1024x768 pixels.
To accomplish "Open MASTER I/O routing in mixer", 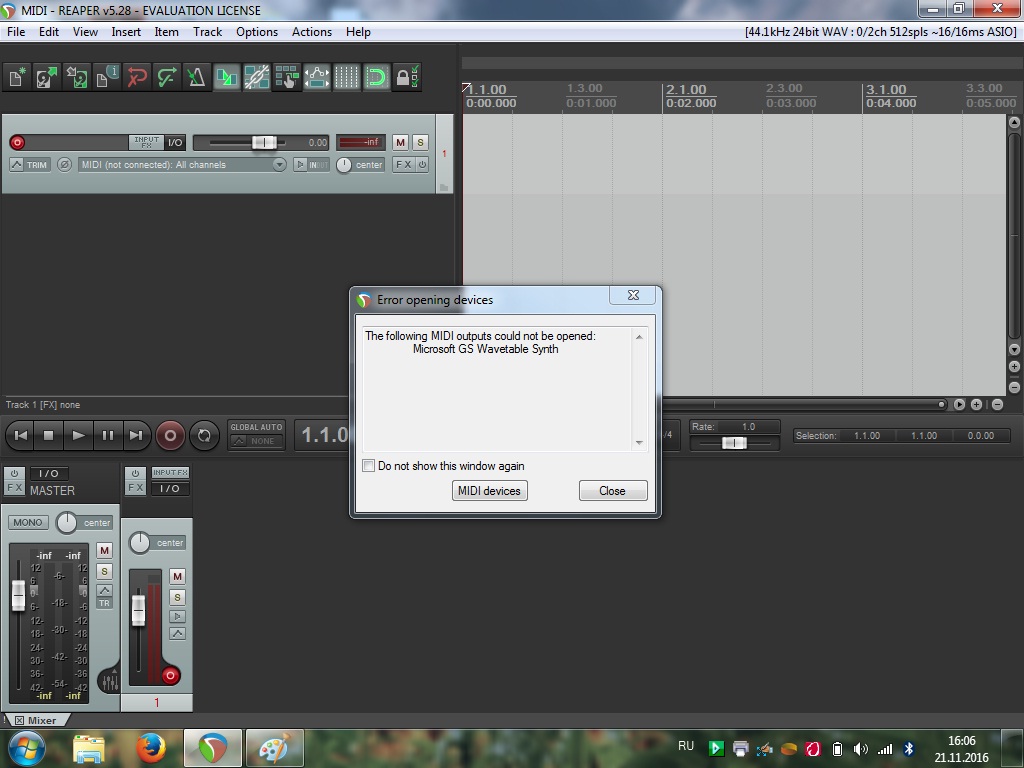I will pyautogui.click(x=49, y=473).
